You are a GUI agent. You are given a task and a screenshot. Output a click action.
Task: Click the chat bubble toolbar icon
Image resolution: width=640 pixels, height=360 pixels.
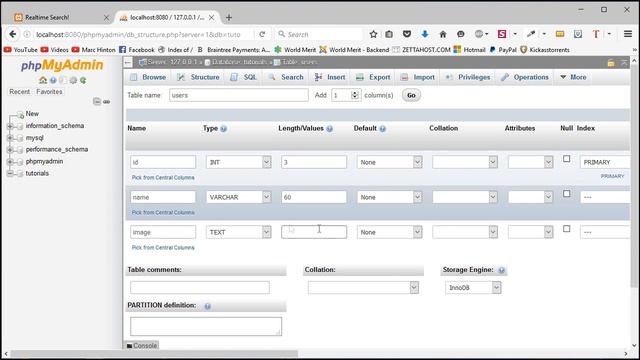pyautogui.click(x=461, y=34)
